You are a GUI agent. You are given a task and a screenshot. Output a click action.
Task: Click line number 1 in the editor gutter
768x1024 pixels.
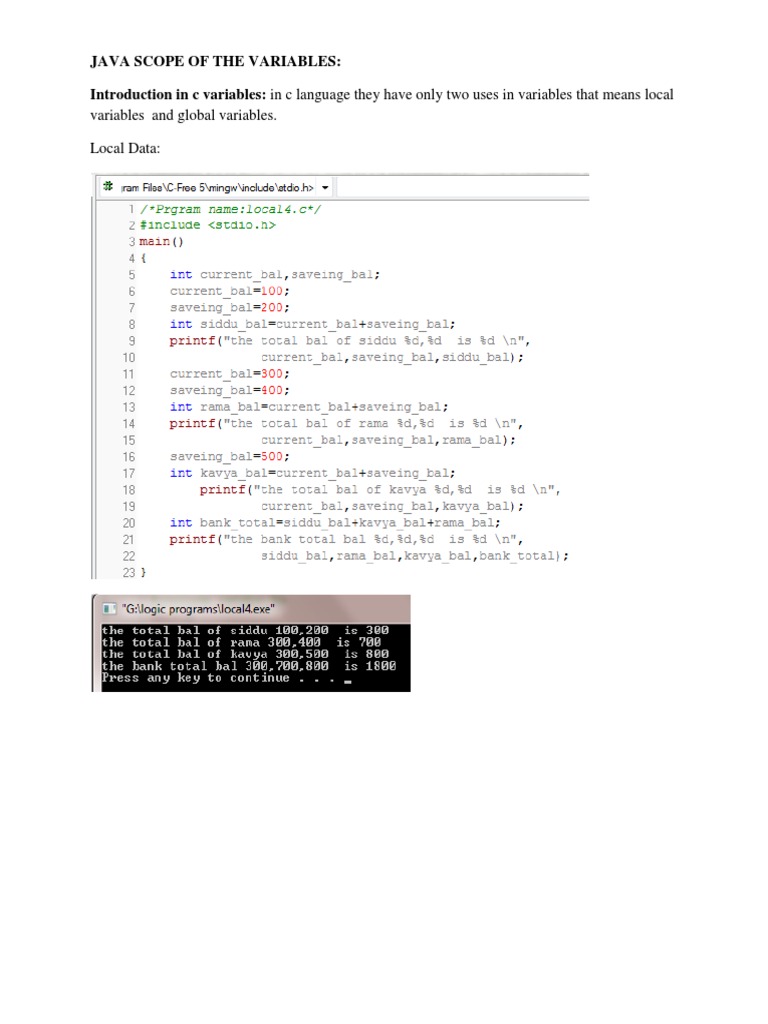pyautogui.click(x=131, y=208)
